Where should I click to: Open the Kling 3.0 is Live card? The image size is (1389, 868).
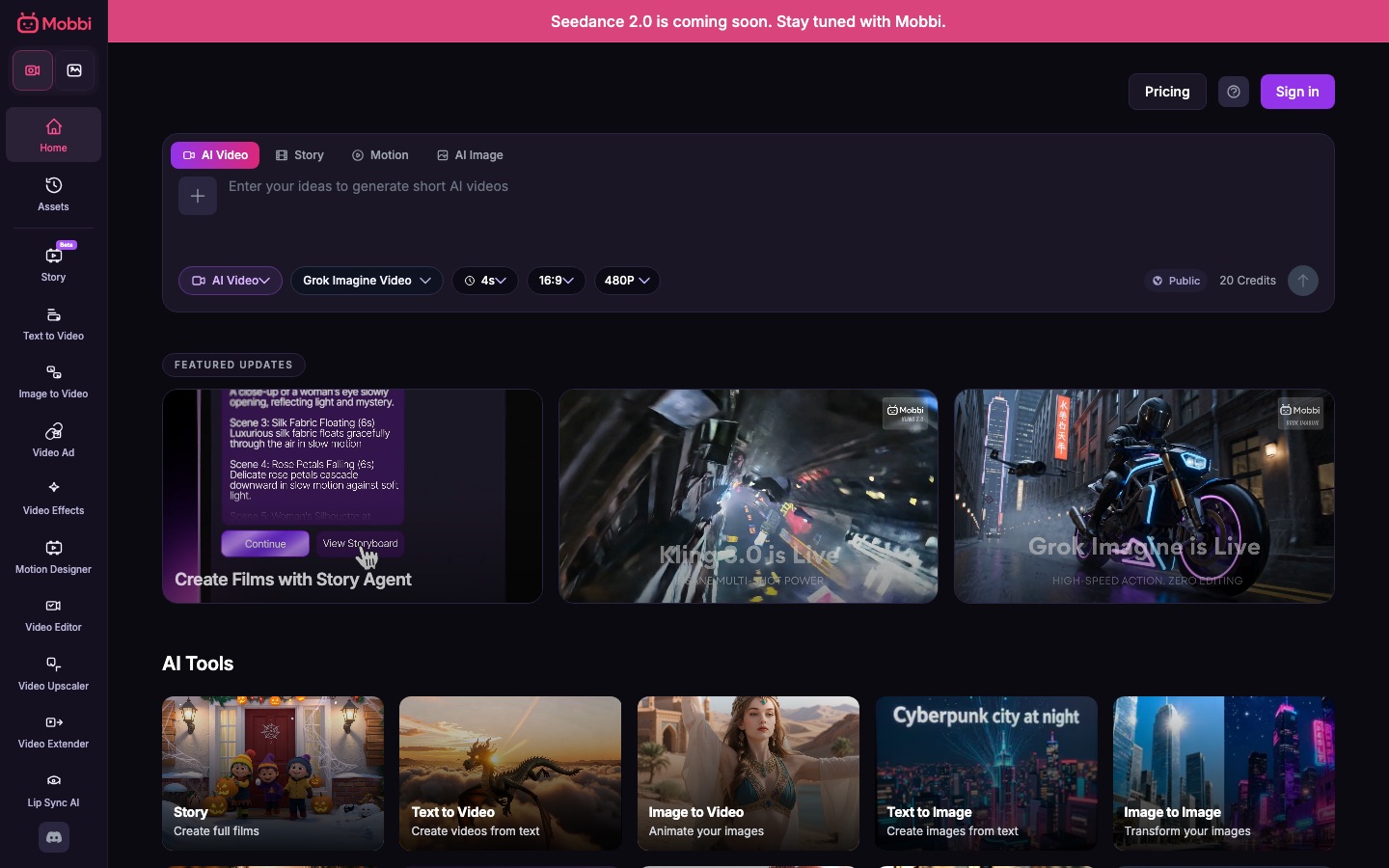tap(749, 496)
